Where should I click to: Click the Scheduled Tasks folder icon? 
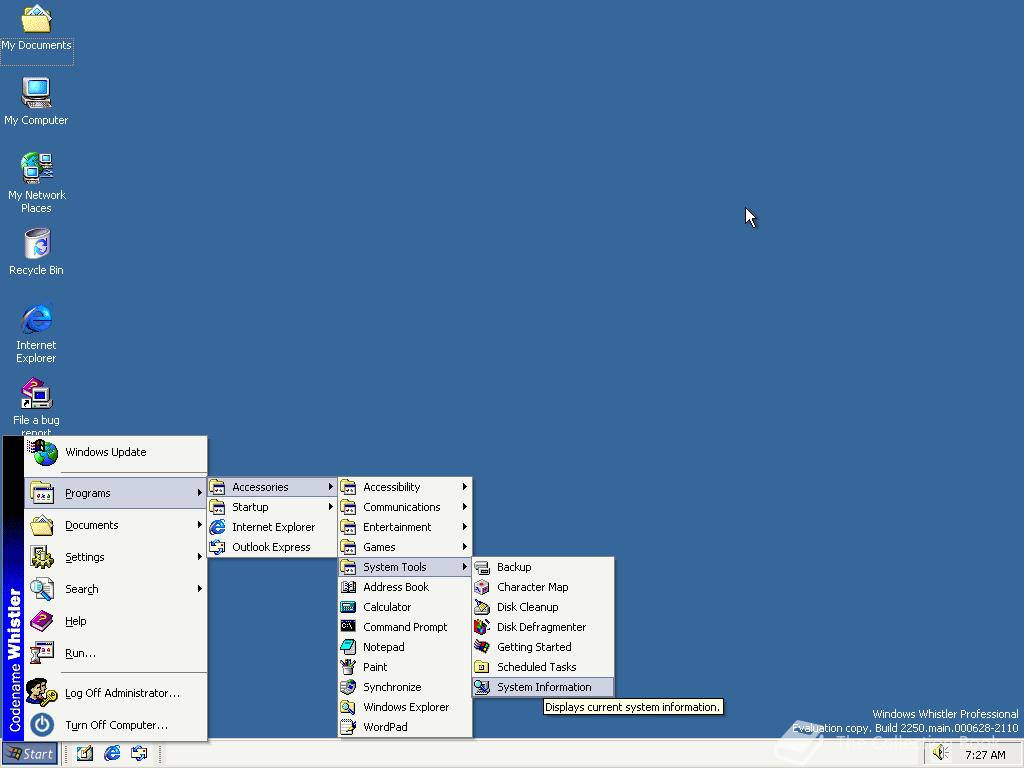482,667
